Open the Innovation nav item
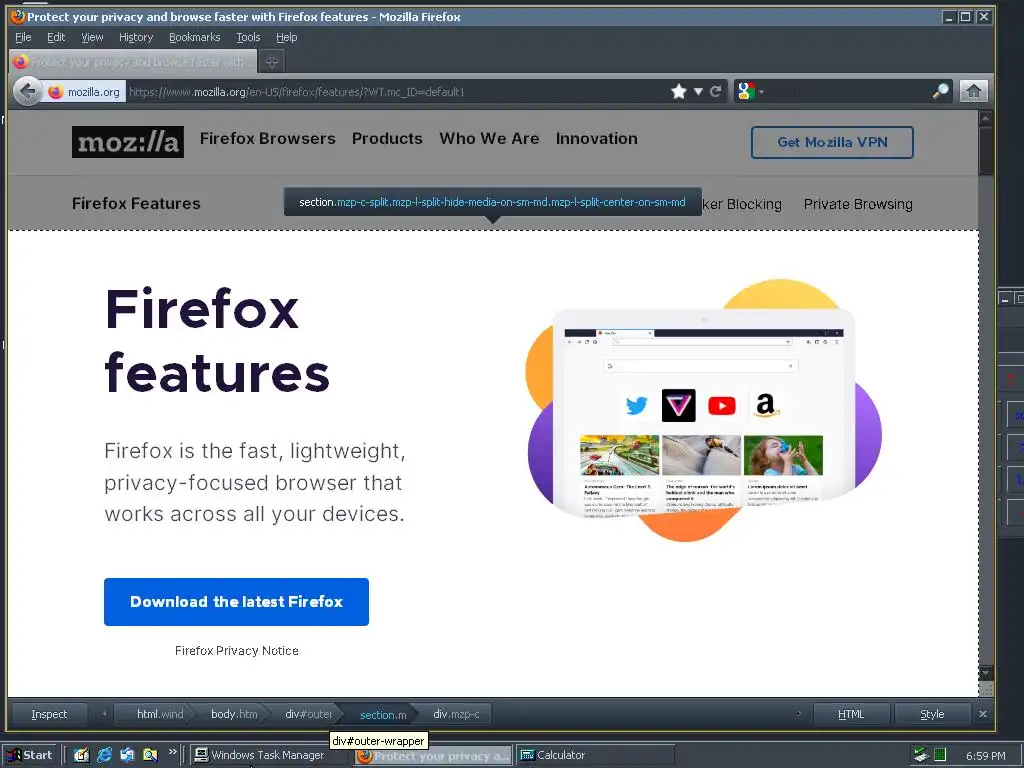 click(597, 138)
